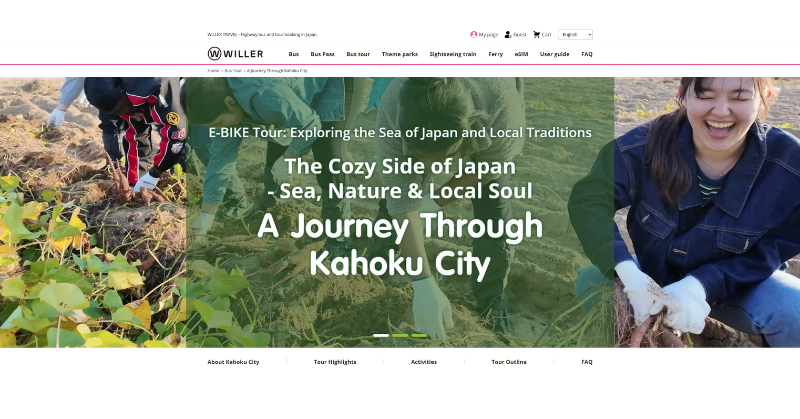Open the Bus Pass menu
This screenshot has height=419, width=800.
click(322, 54)
